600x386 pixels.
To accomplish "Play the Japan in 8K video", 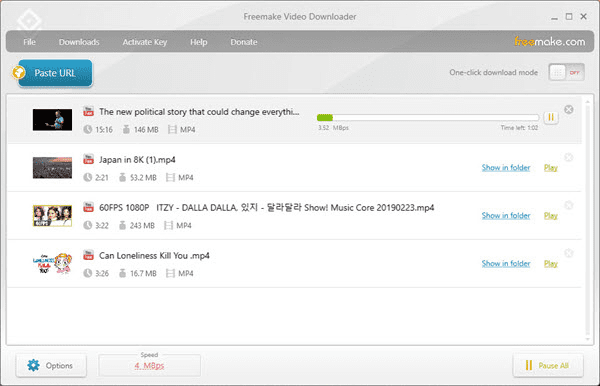I will [x=551, y=168].
